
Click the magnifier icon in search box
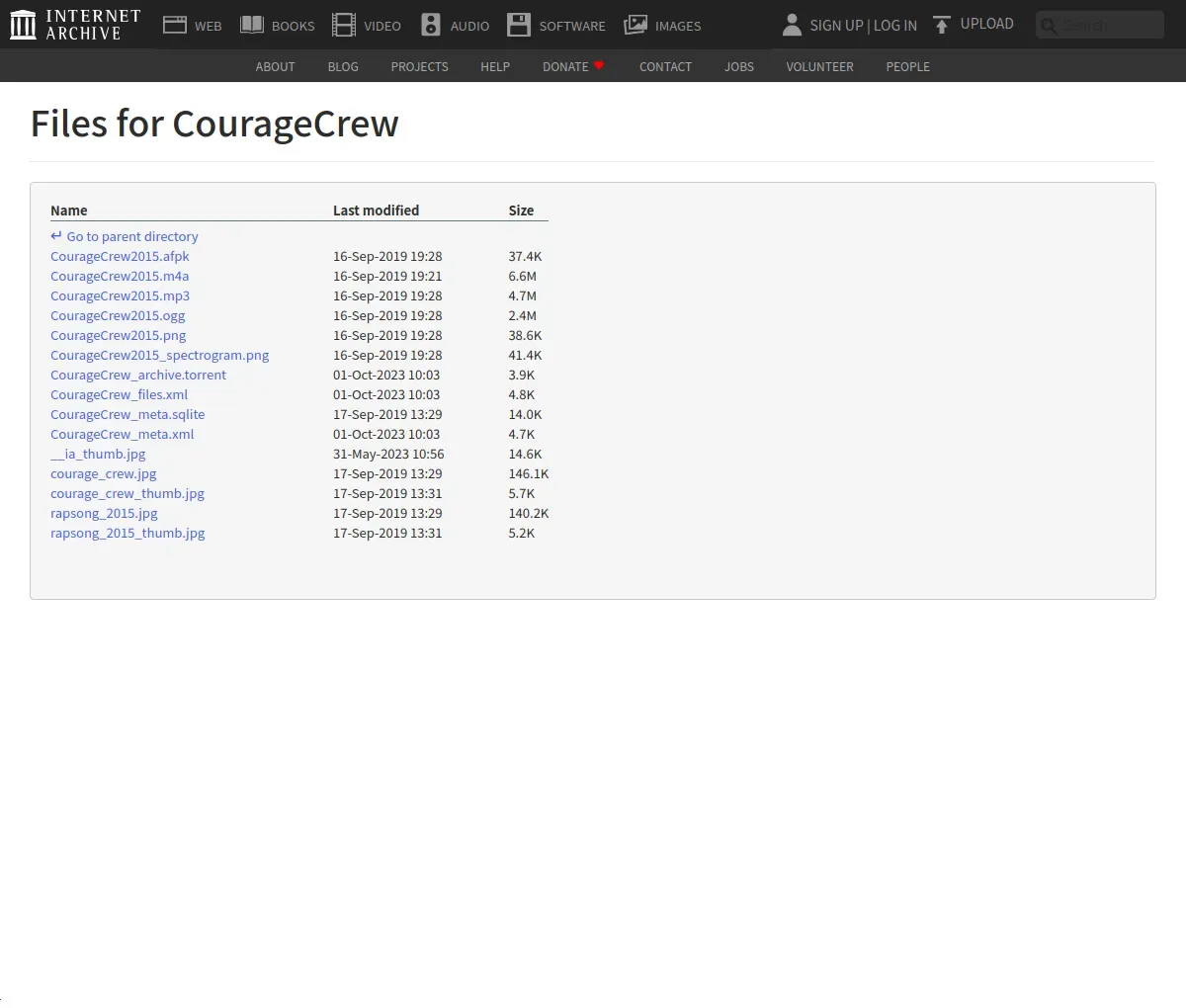1049,26
